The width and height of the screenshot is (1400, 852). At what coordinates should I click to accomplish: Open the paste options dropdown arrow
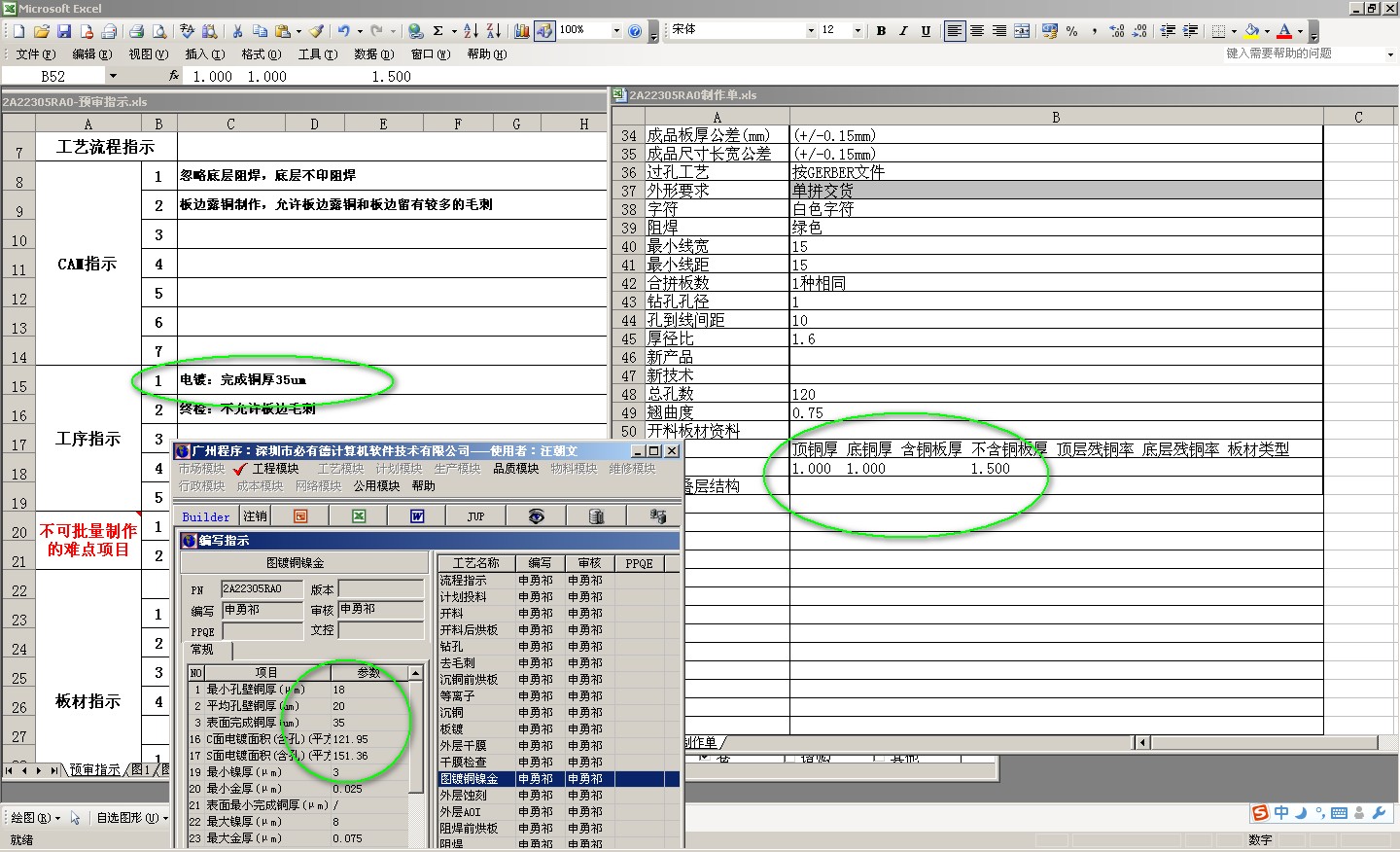click(297, 31)
